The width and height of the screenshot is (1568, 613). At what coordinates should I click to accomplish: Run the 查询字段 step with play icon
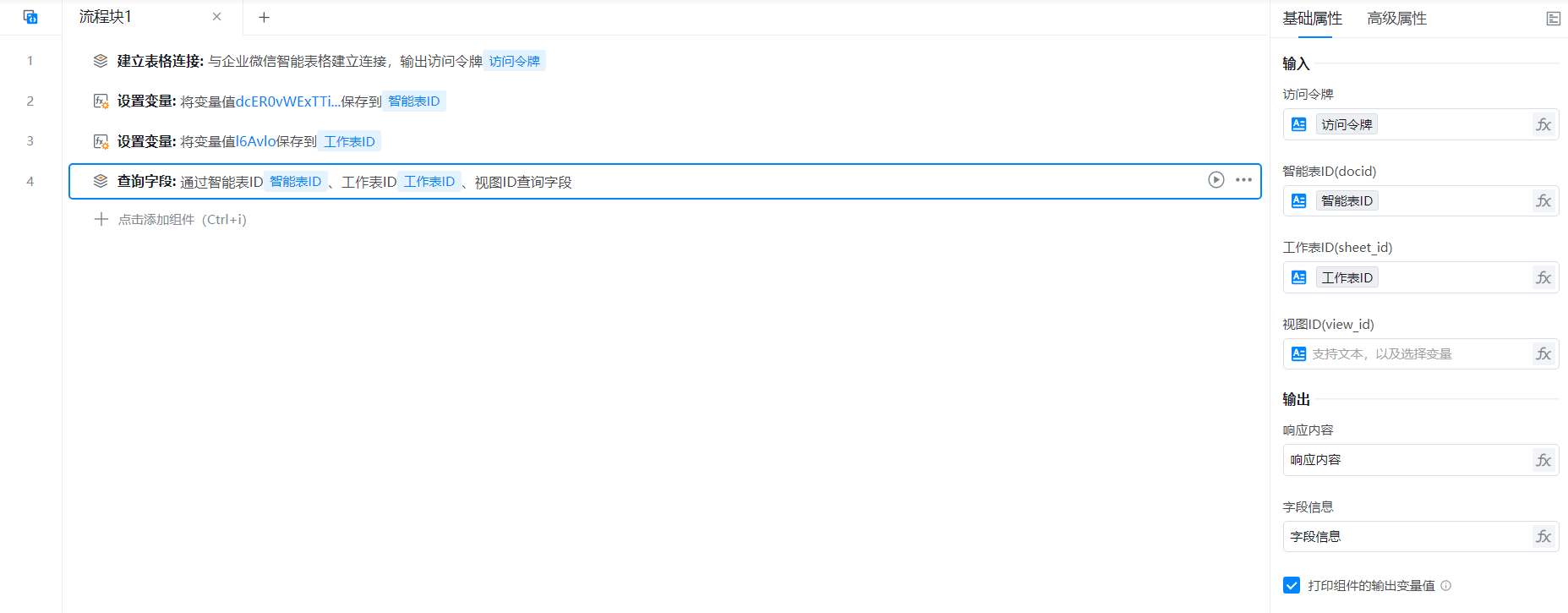(1216, 179)
